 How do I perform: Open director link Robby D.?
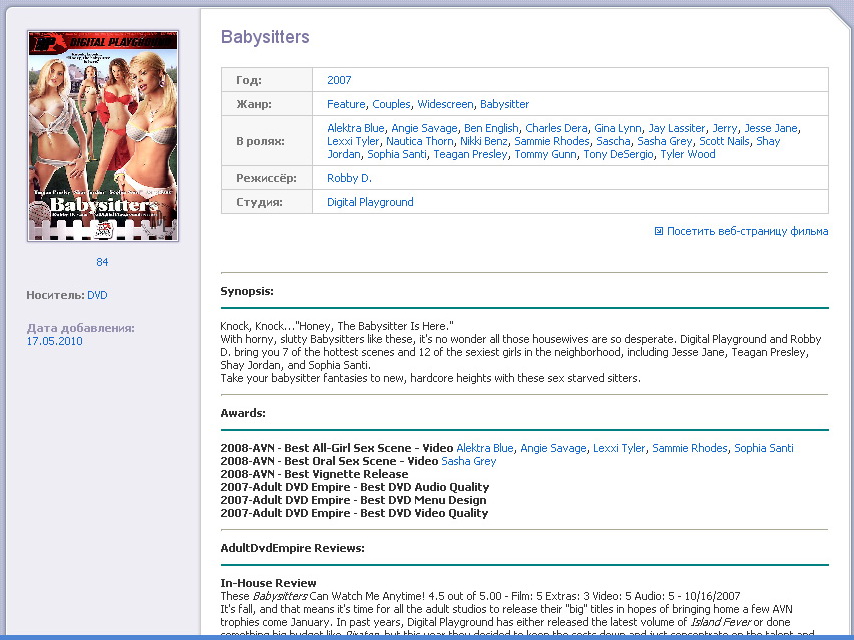coord(349,178)
